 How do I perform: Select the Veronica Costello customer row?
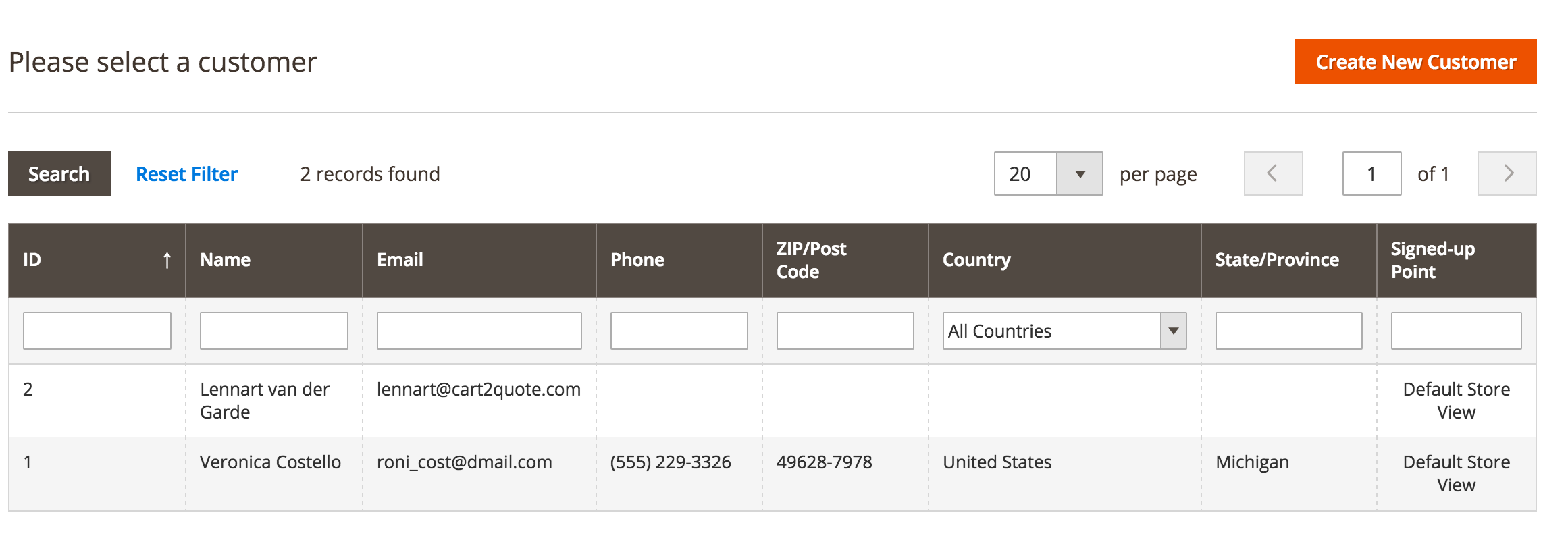tap(270, 462)
